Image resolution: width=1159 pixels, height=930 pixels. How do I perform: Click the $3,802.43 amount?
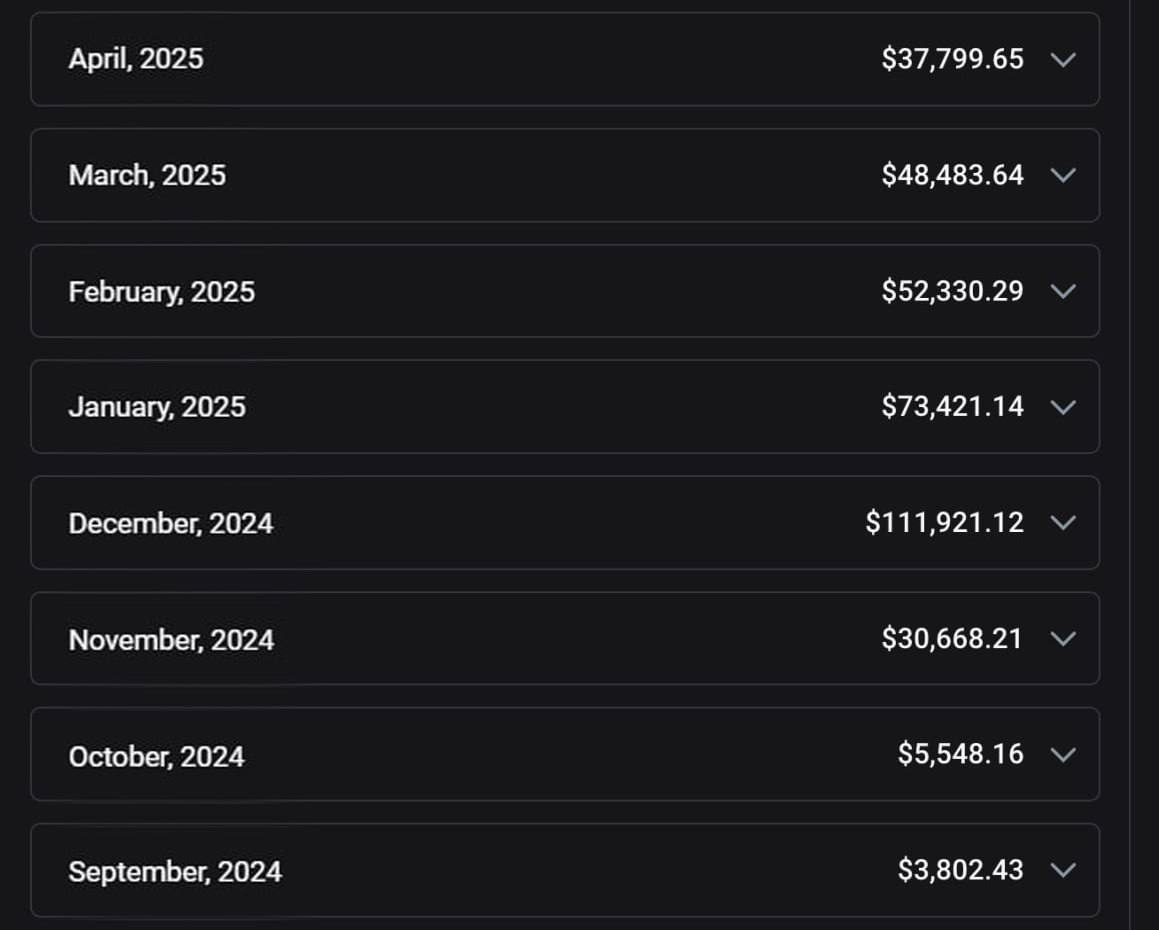(961, 870)
